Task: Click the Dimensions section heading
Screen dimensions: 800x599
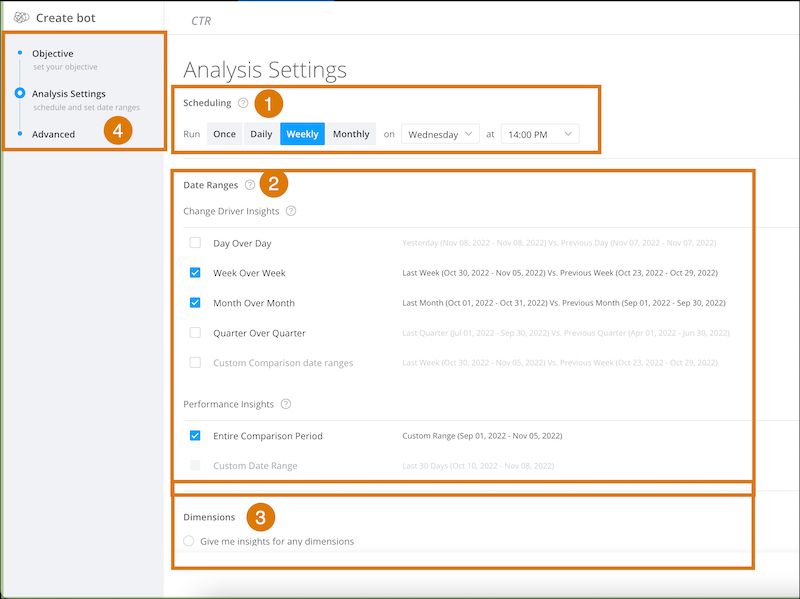Action: 209,517
